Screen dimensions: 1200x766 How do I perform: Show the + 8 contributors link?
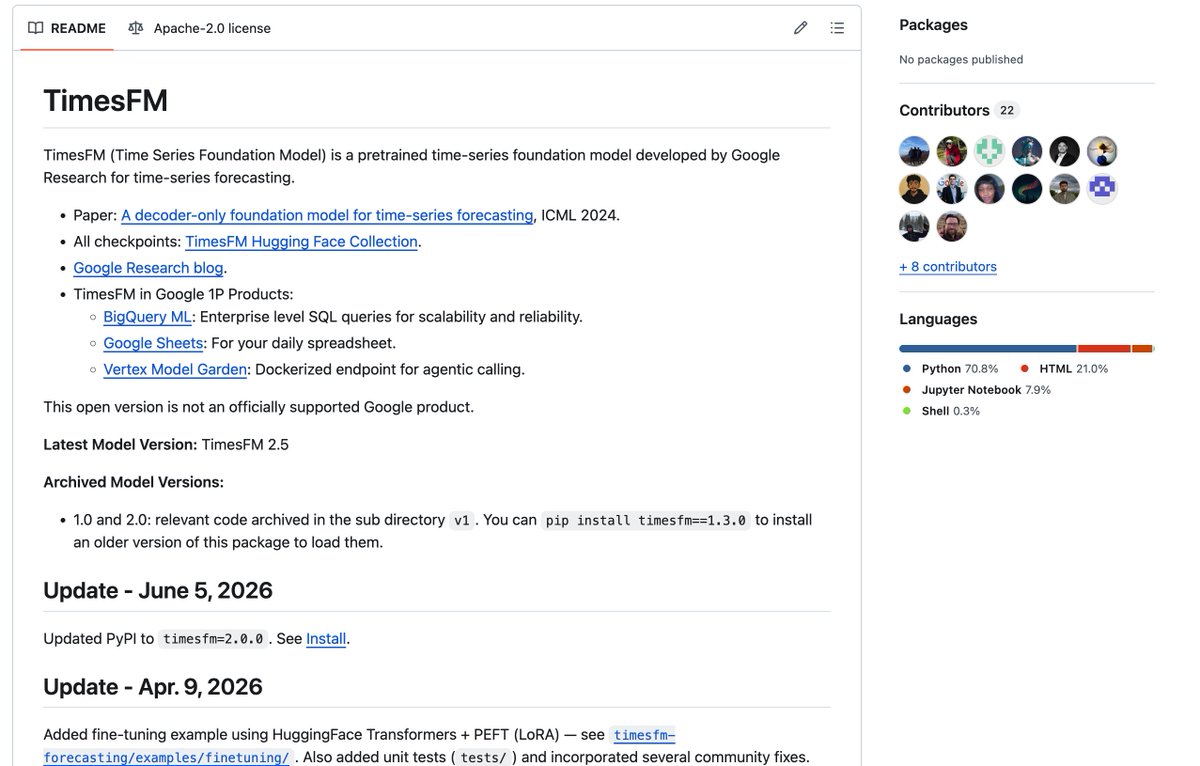[x=948, y=267]
